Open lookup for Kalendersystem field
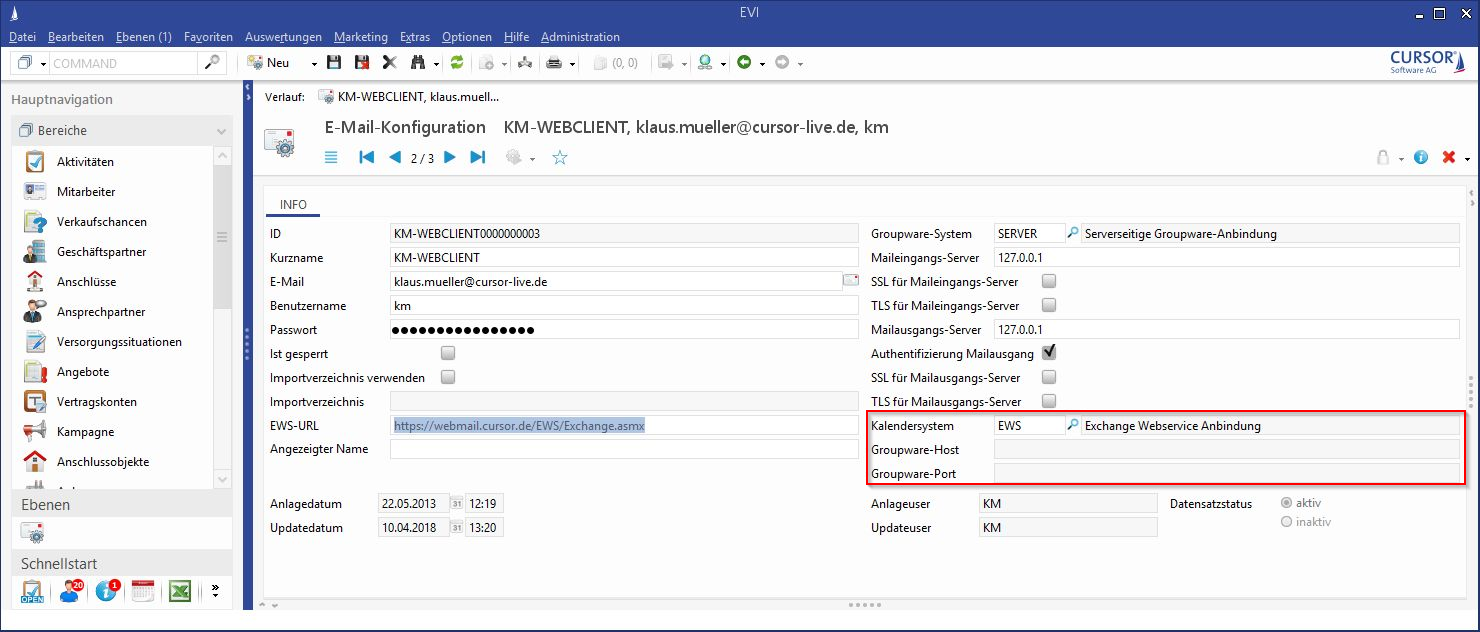The image size is (1480, 632). tap(1073, 426)
